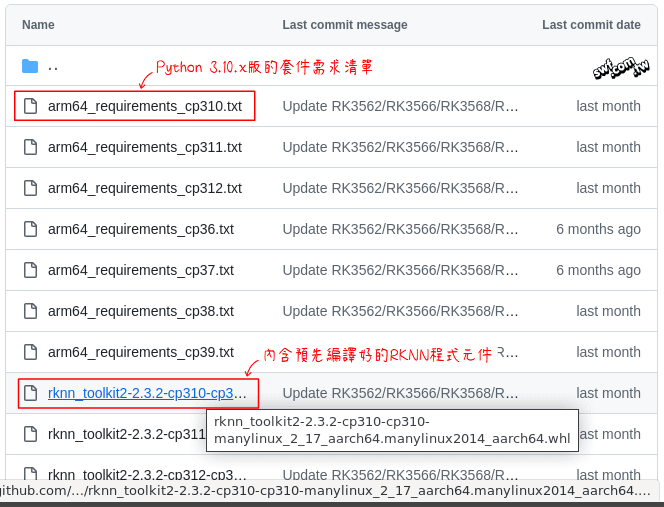Open arm64_requirements_cp36.txt
This screenshot has width=664, height=507.
click(x=141, y=229)
